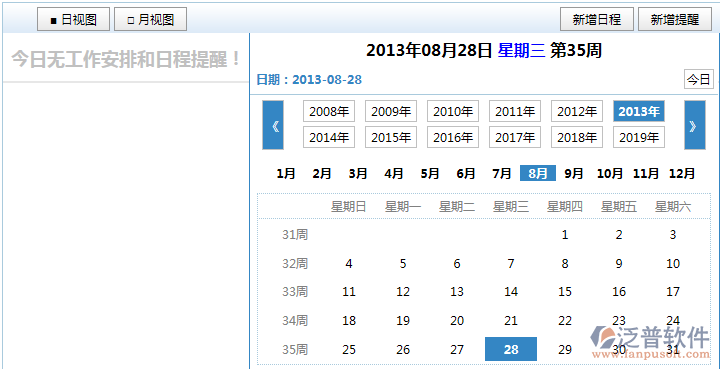The width and height of the screenshot is (720, 370).
Task: Switch to 日视图 day view
Action: pyautogui.click(x=73, y=19)
